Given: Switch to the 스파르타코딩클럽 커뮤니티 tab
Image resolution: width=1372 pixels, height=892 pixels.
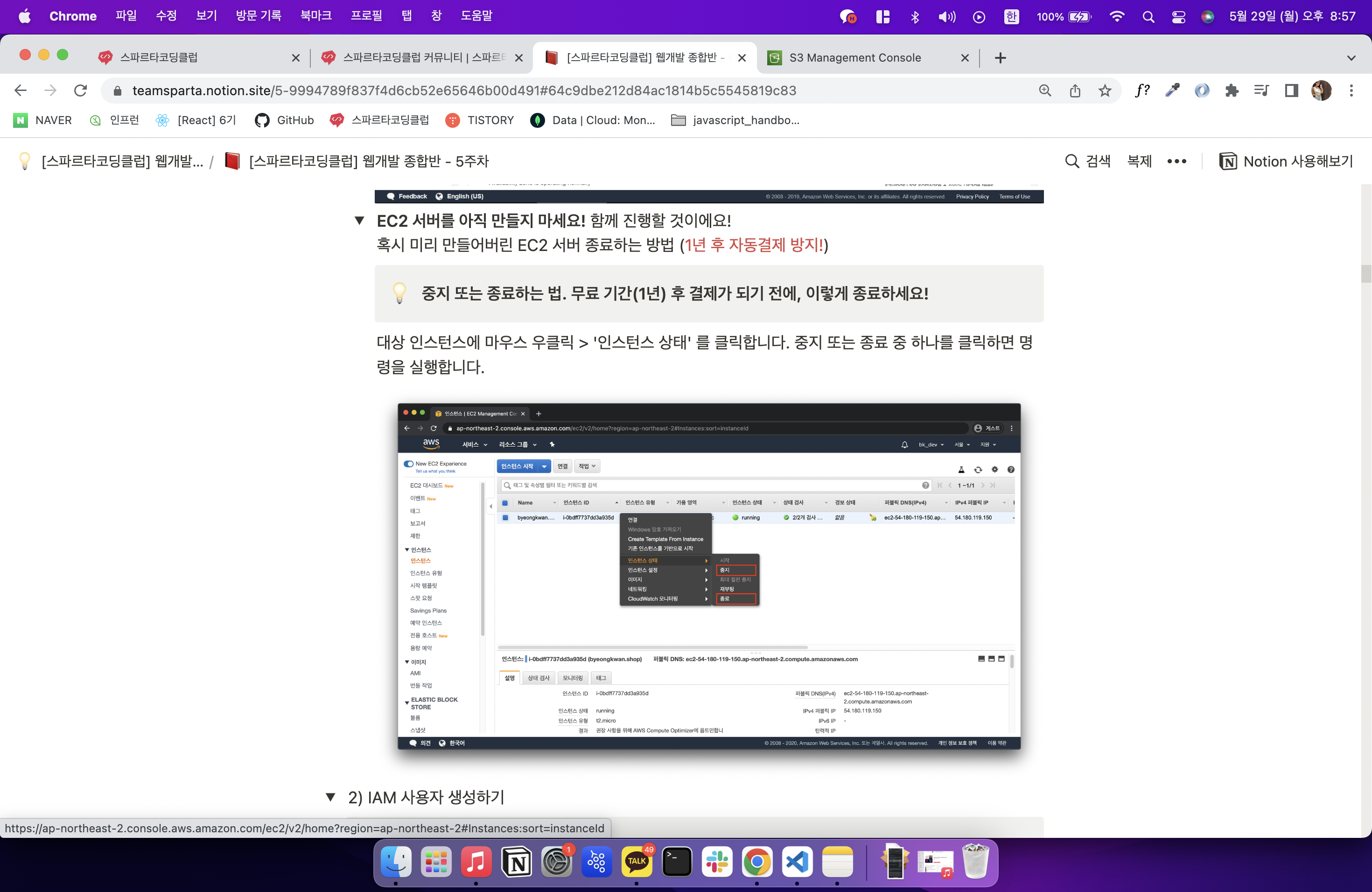Looking at the screenshot, I should pyautogui.click(x=424, y=58).
